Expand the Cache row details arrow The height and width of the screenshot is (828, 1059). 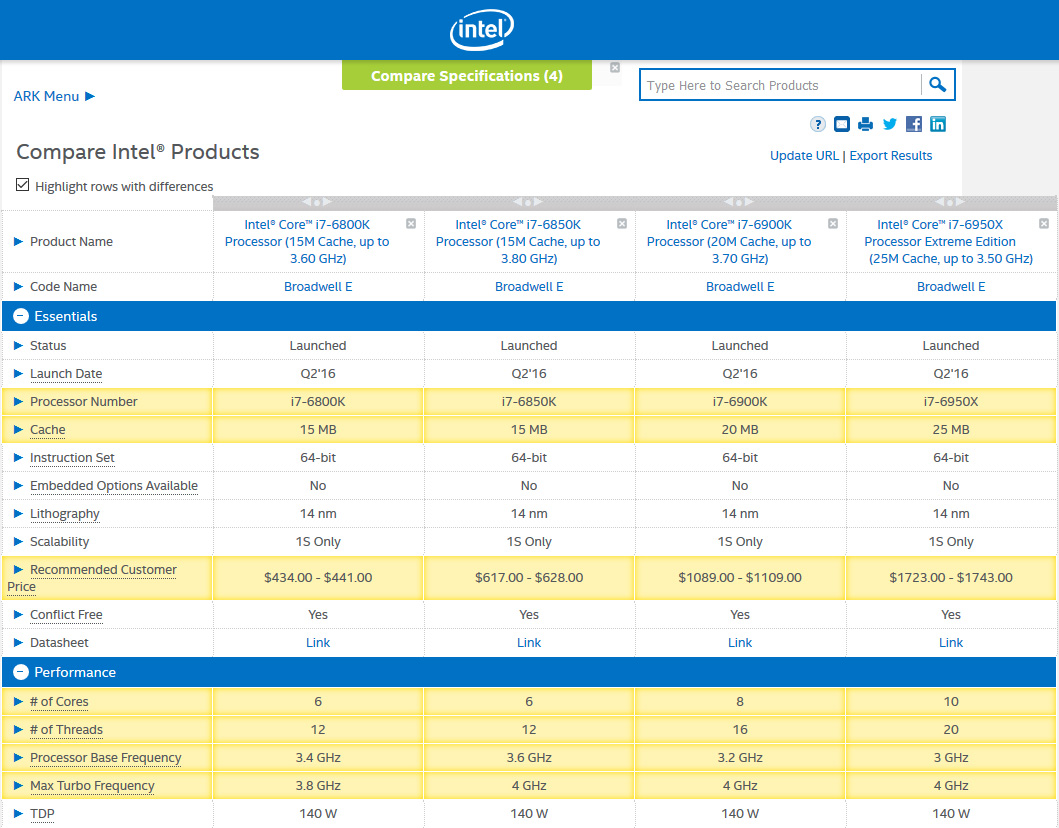tap(18, 430)
